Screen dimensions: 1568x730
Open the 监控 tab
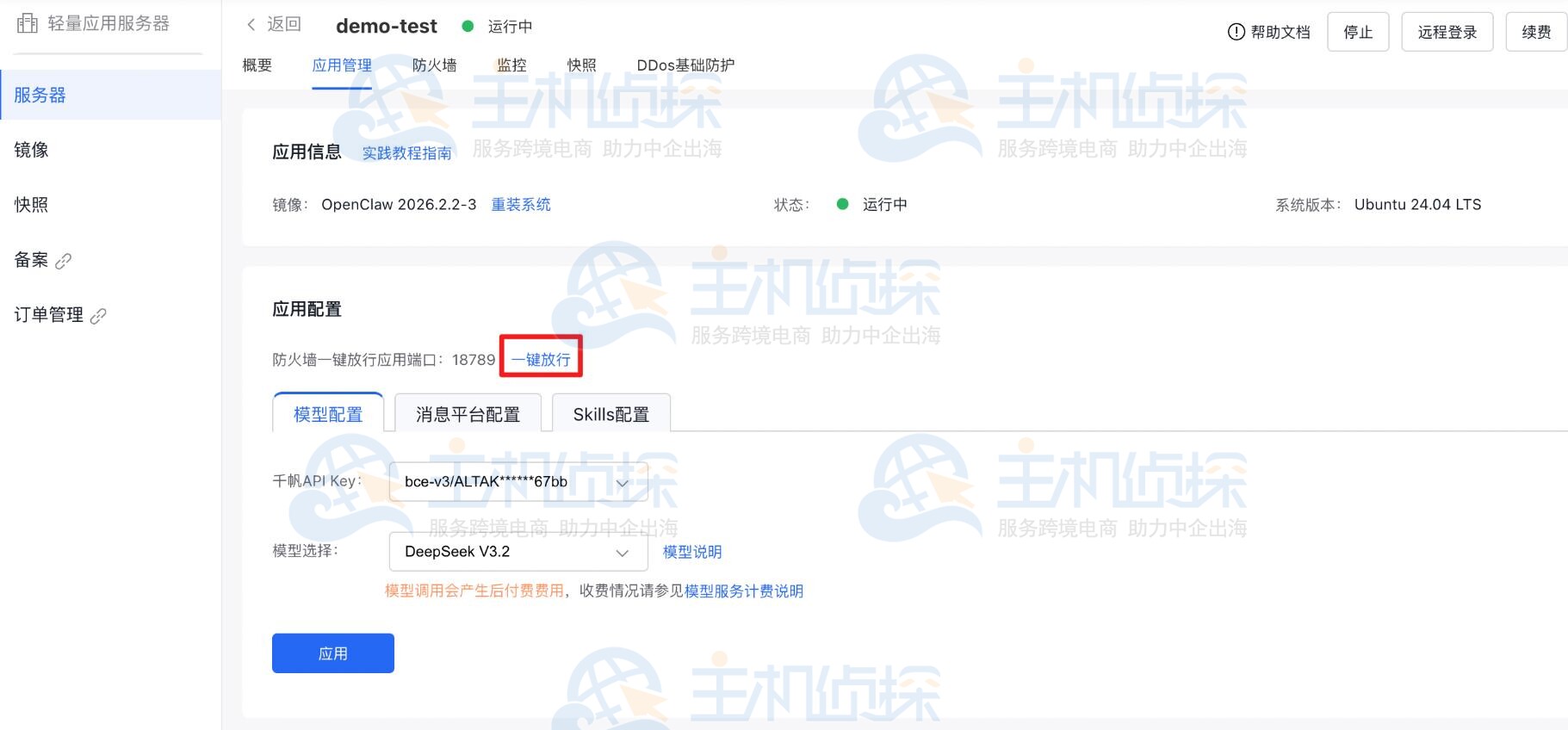511,65
